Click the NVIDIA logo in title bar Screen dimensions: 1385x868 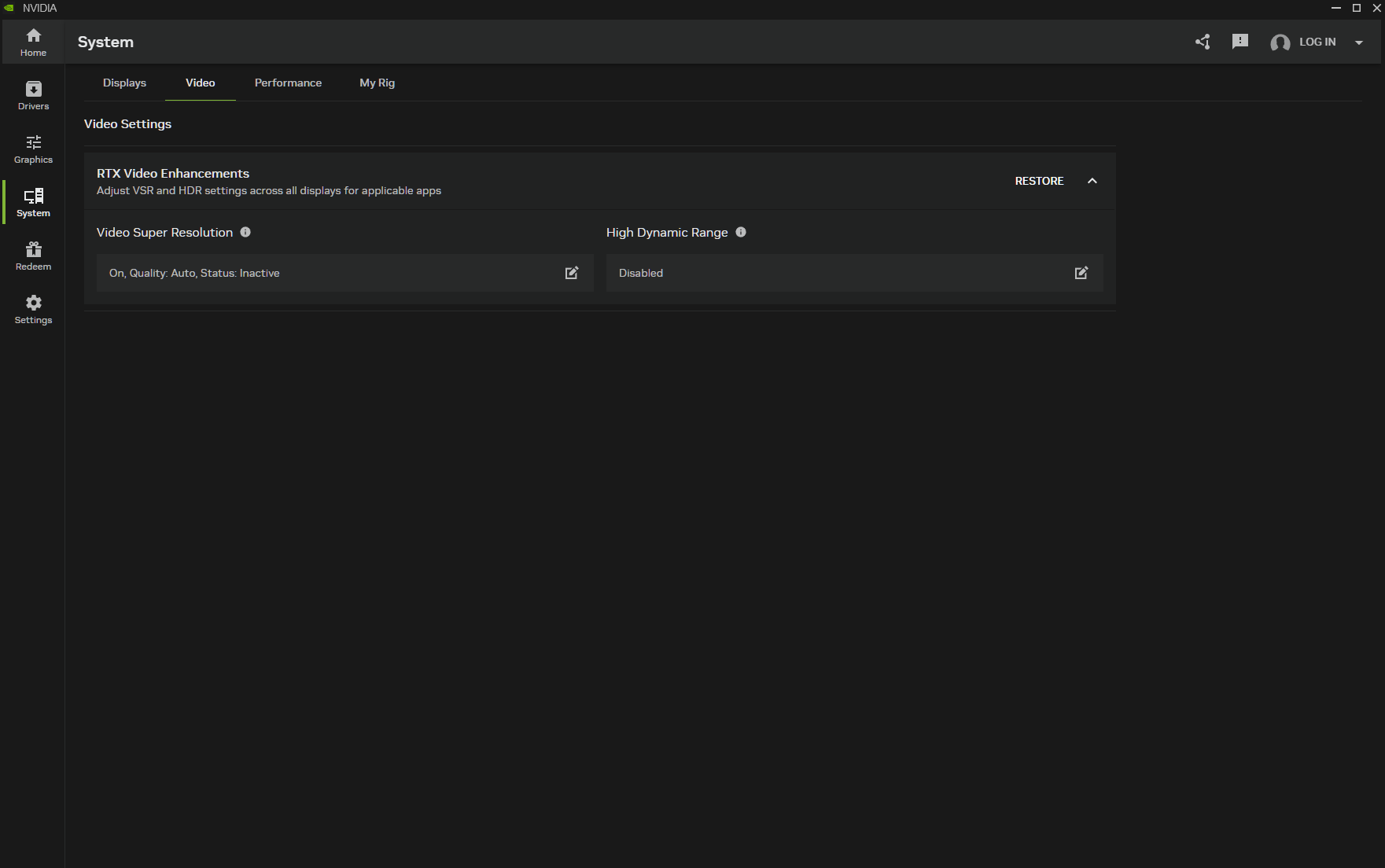click(x=9, y=8)
